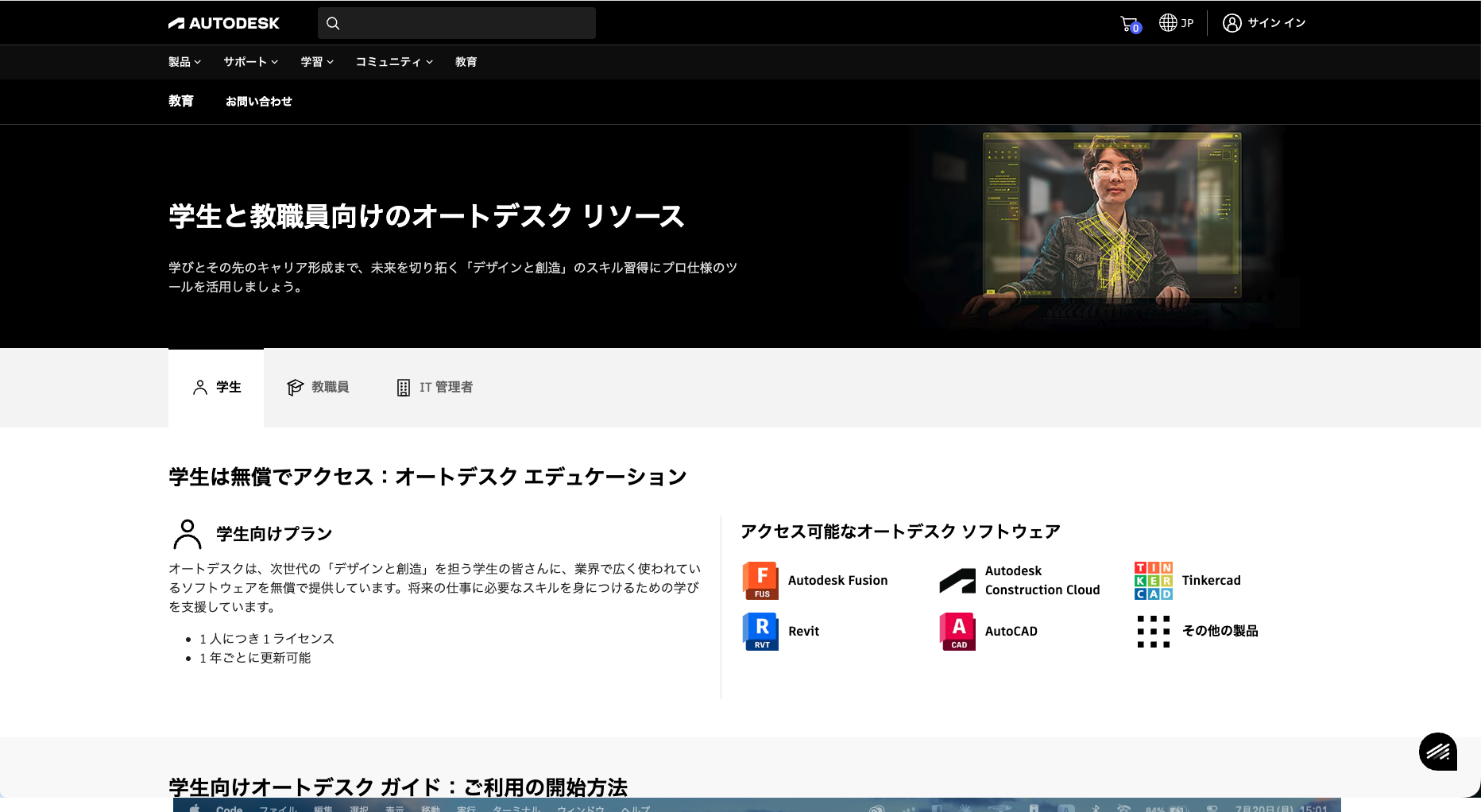The width and height of the screenshot is (1481, 812).
Task: Click サインイン to sign in
Action: [x=1264, y=23]
